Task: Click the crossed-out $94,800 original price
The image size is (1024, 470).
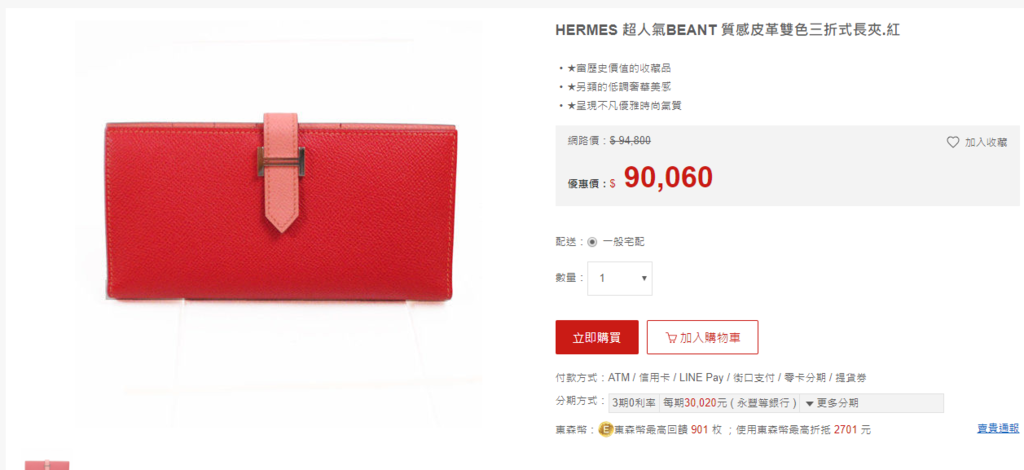Action: (x=630, y=140)
